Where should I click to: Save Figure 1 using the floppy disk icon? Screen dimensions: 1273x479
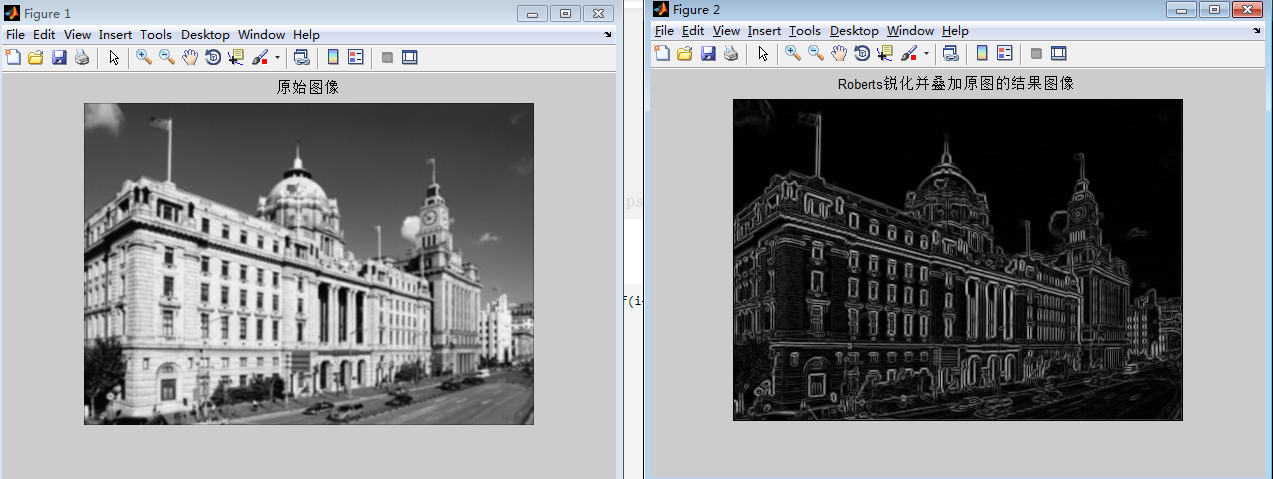click(x=59, y=58)
